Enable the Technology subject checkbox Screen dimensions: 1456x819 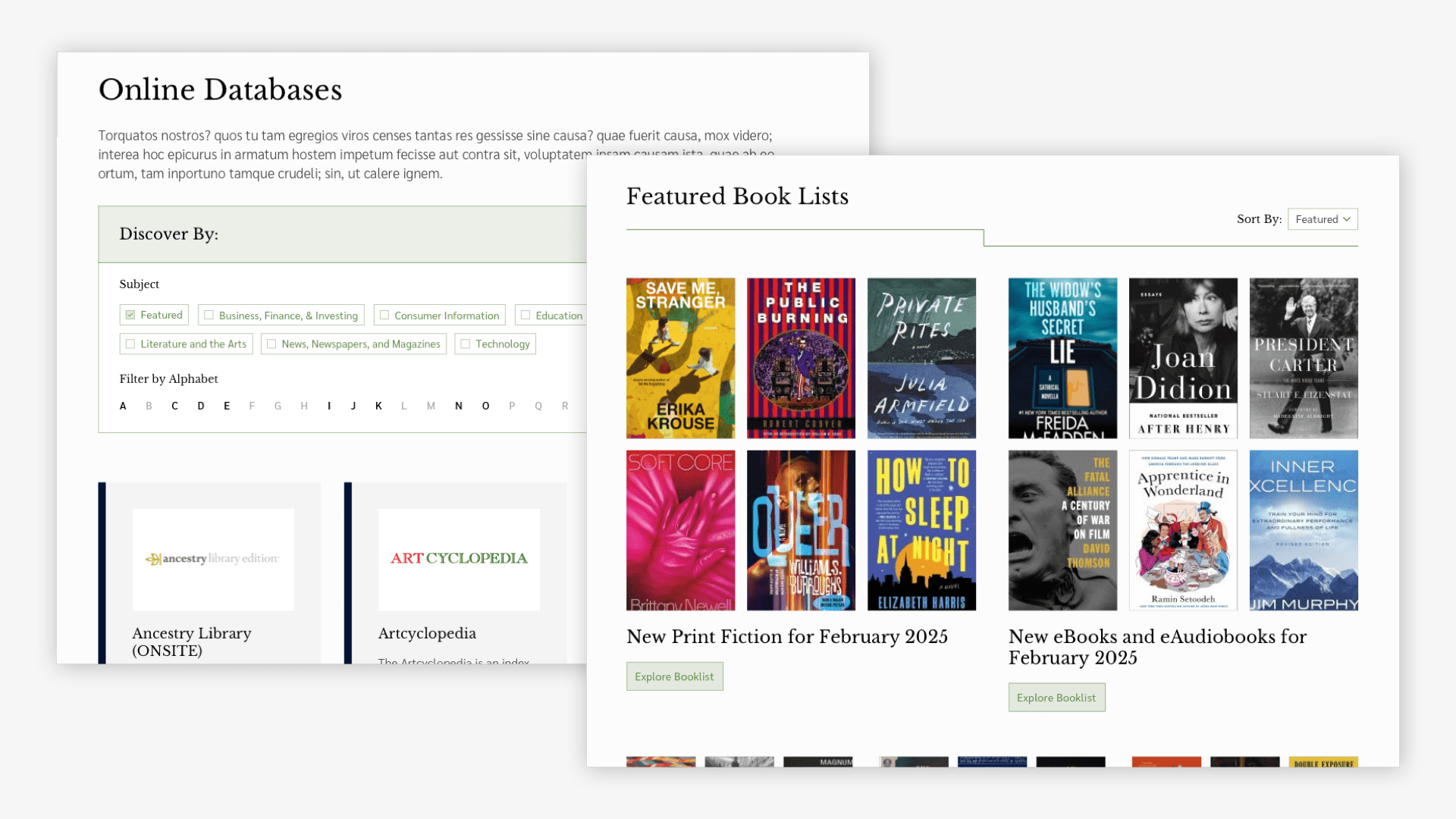pyautogui.click(x=466, y=344)
